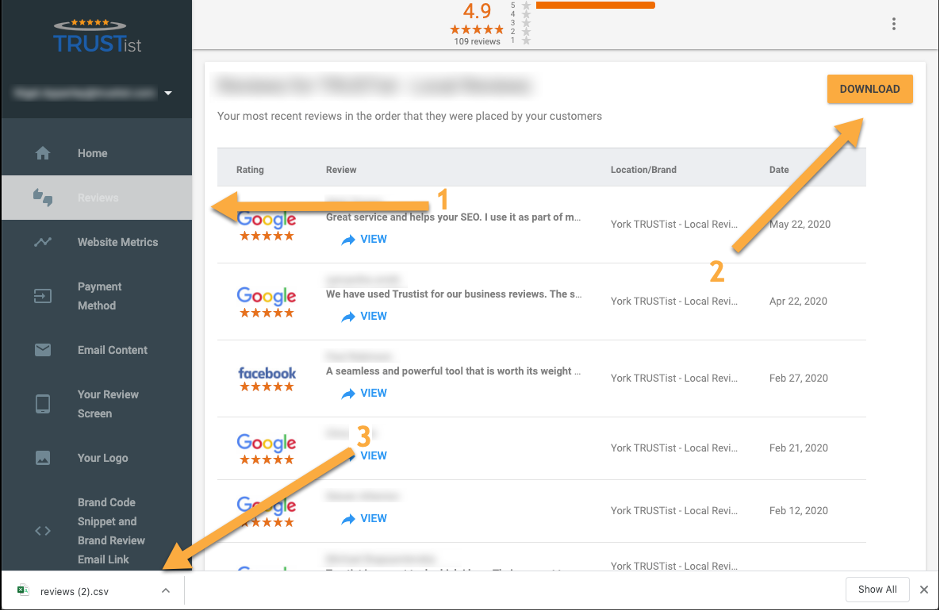The image size is (939, 610).
Task: Open the reviews (2).csv downloaded file
Action: click(74, 591)
